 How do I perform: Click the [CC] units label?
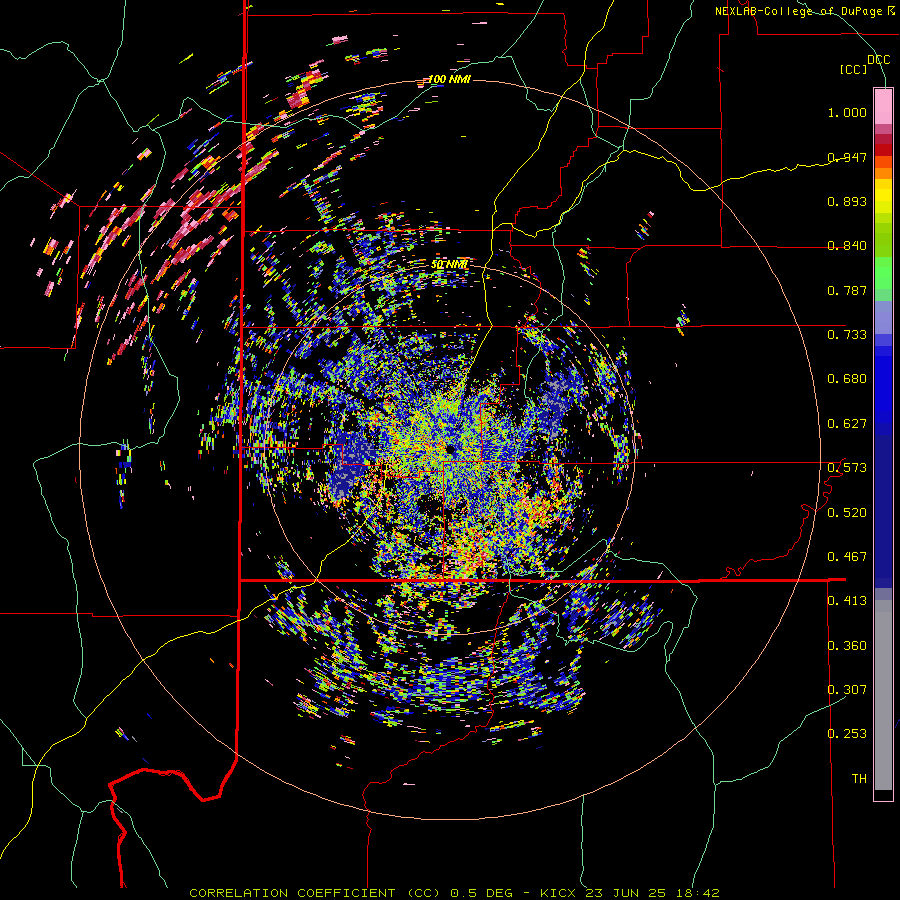click(854, 69)
